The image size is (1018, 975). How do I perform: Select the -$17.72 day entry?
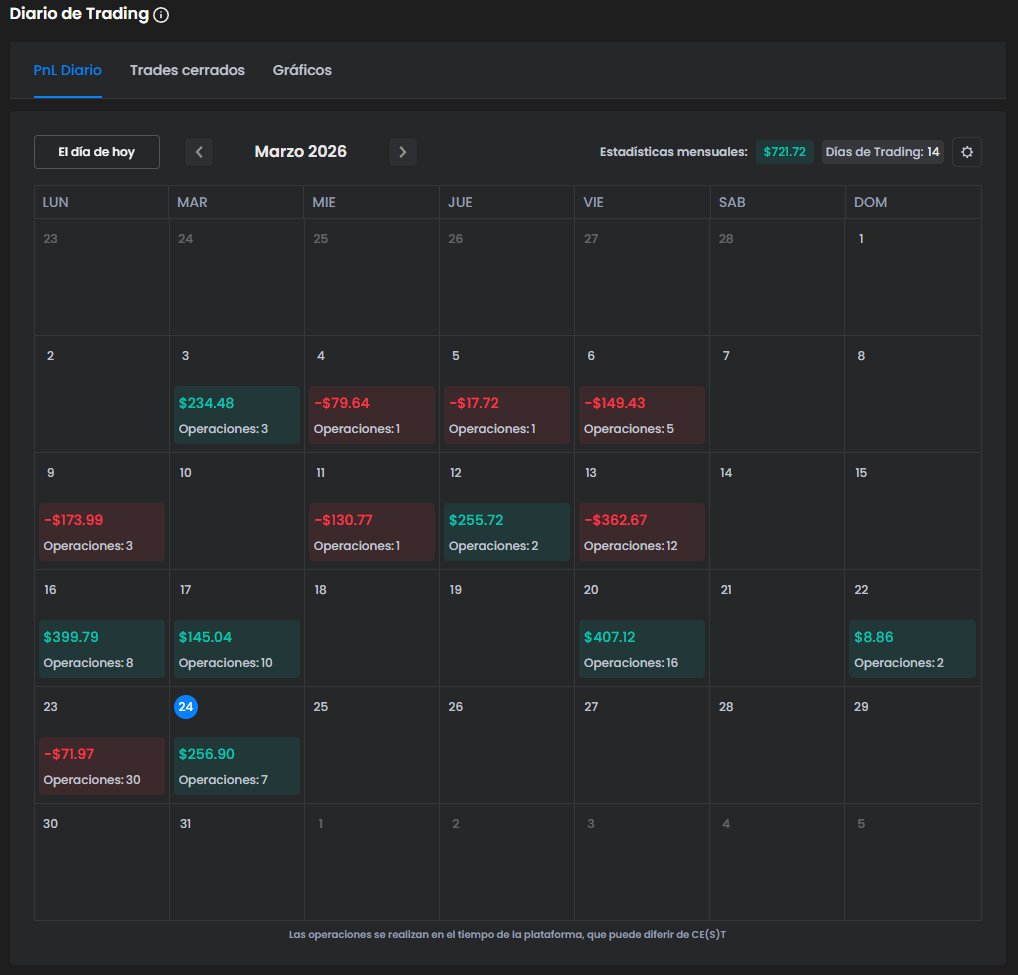pyautogui.click(x=506, y=415)
